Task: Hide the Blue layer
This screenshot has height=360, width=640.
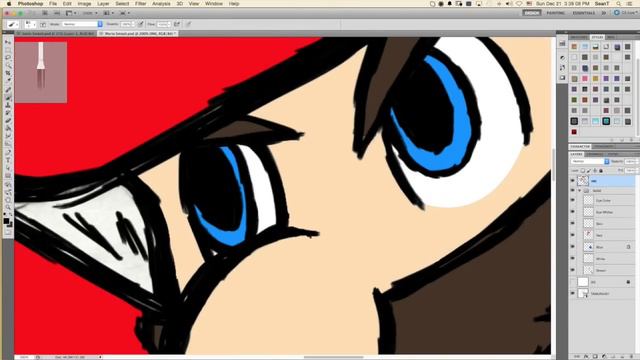Action: pyautogui.click(x=572, y=247)
